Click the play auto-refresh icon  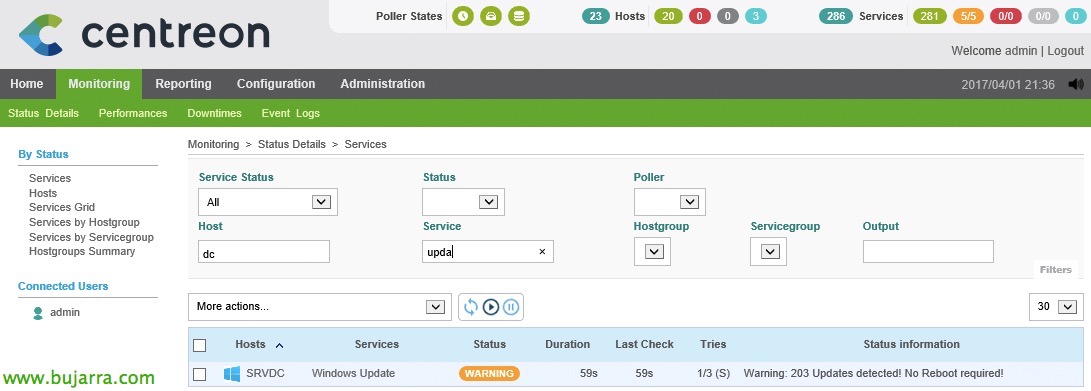[x=491, y=307]
